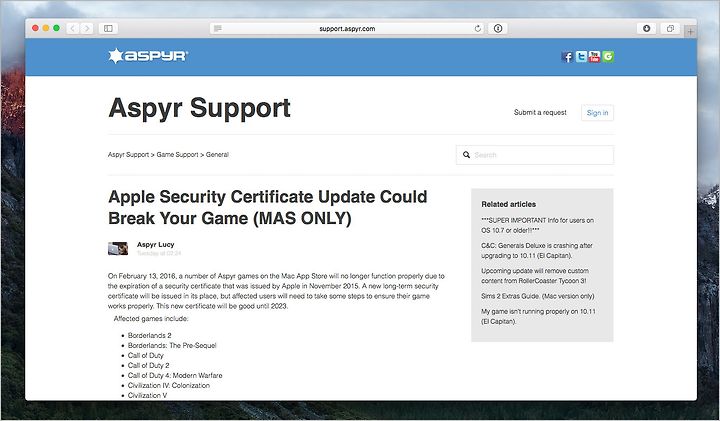
Task: Open the RollerCoaster Tycoon 3 update article
Action: click(x=535, y=275)
